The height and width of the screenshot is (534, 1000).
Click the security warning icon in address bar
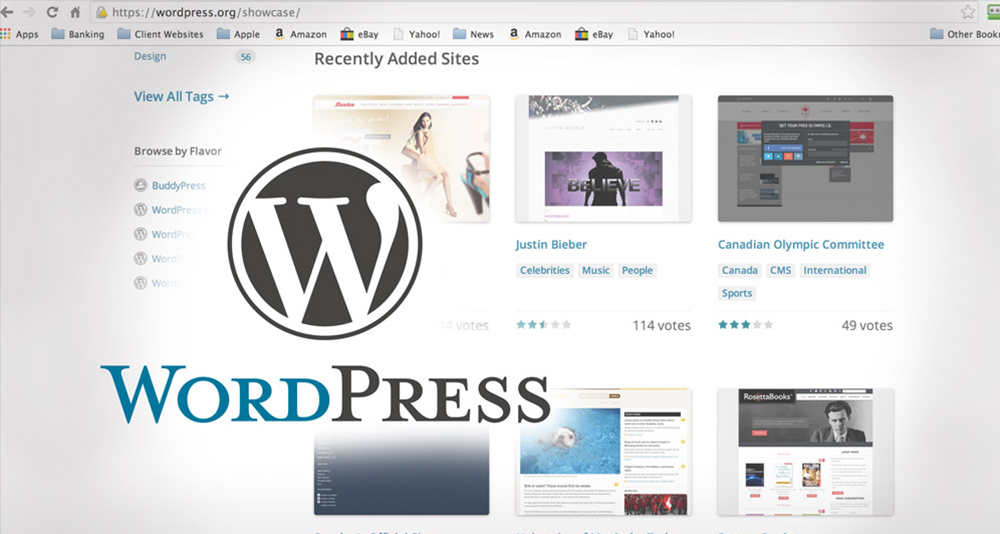[101, 12]
